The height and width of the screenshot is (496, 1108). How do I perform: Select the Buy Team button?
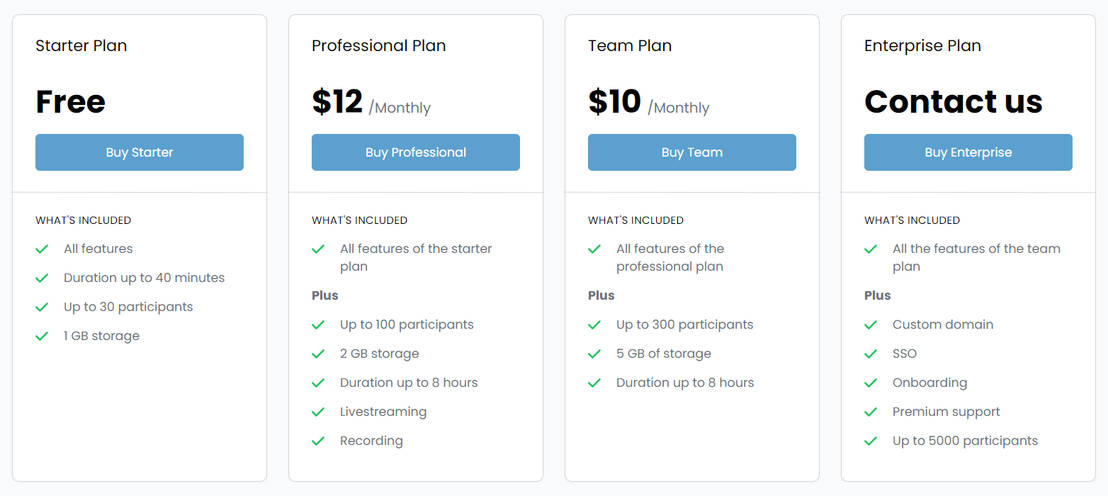pyautogui.click(x=691, y=152)
